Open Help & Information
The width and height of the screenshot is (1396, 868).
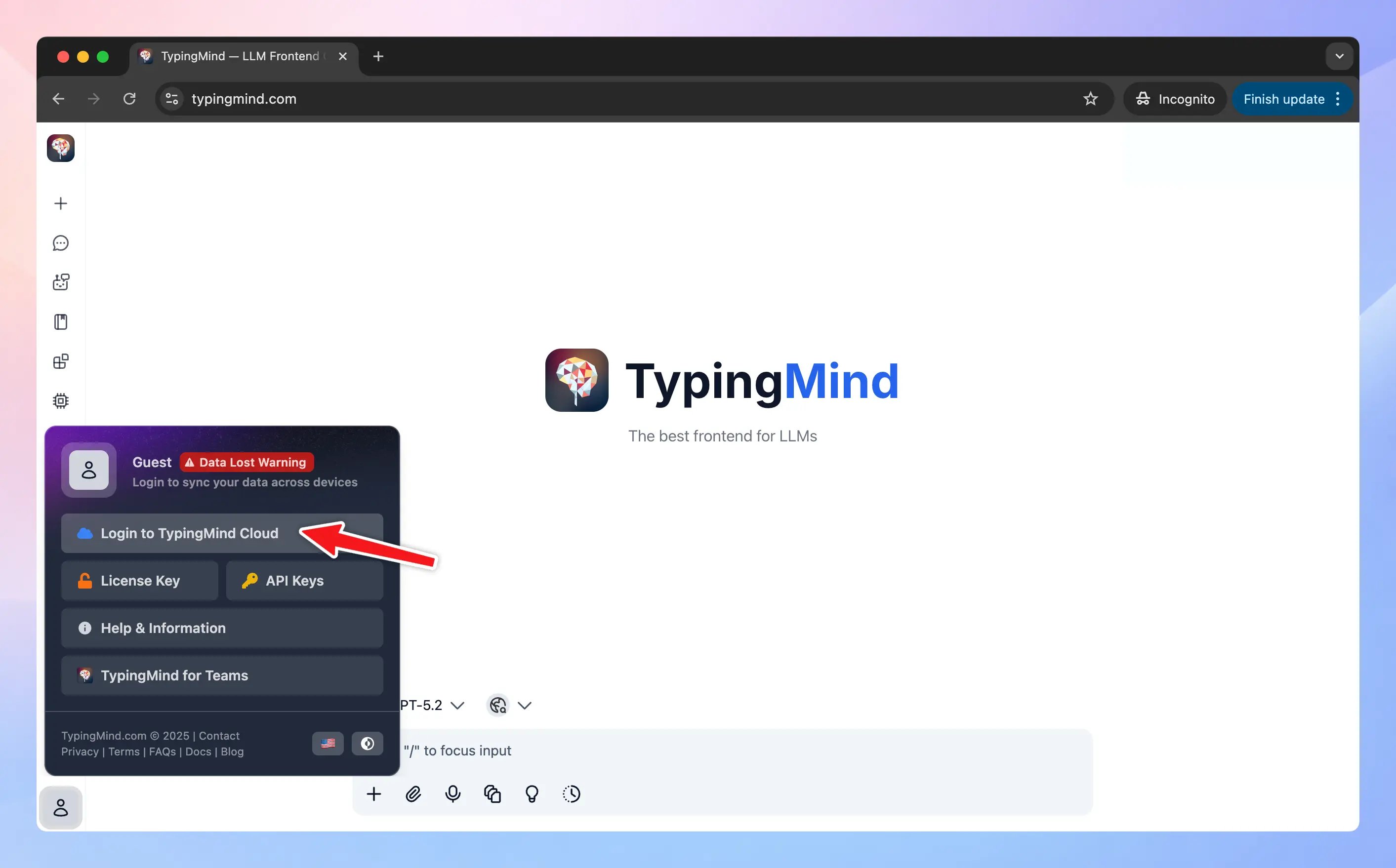(222, 628)
